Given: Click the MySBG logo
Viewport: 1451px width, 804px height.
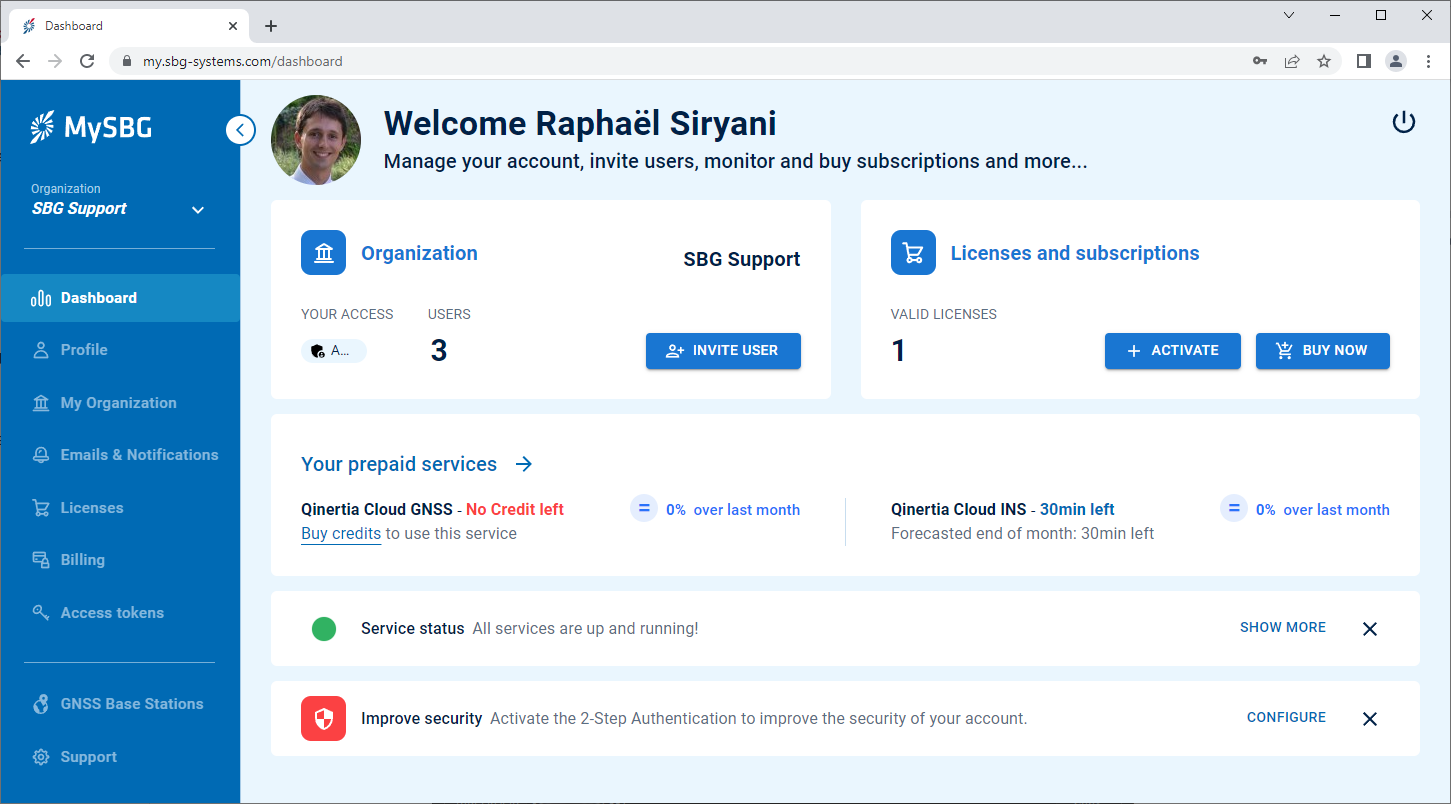Looking at the screenshot, I should pyautogui.click(x=91, y=128).
